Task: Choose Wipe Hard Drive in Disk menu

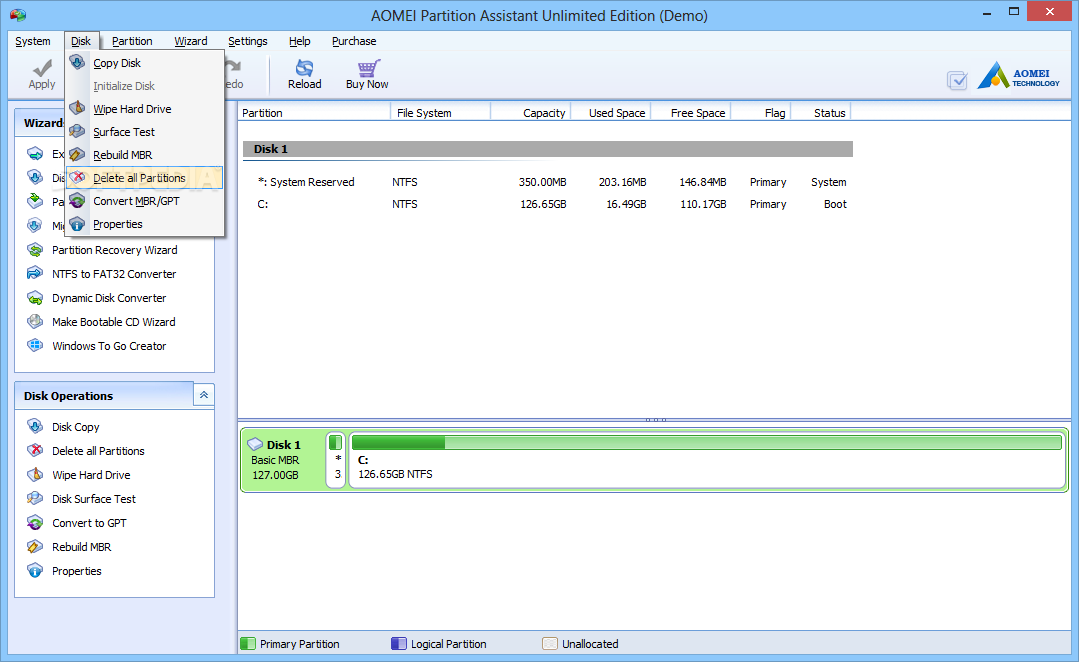Action: click(145, 109)
